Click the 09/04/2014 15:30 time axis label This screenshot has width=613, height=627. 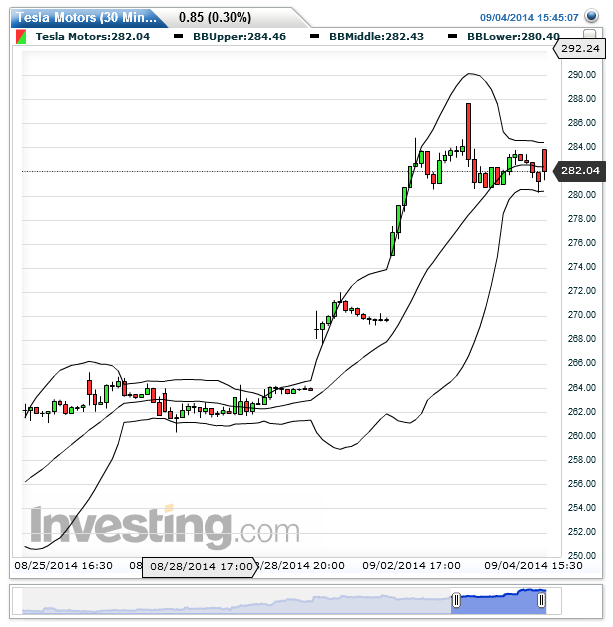533,565
